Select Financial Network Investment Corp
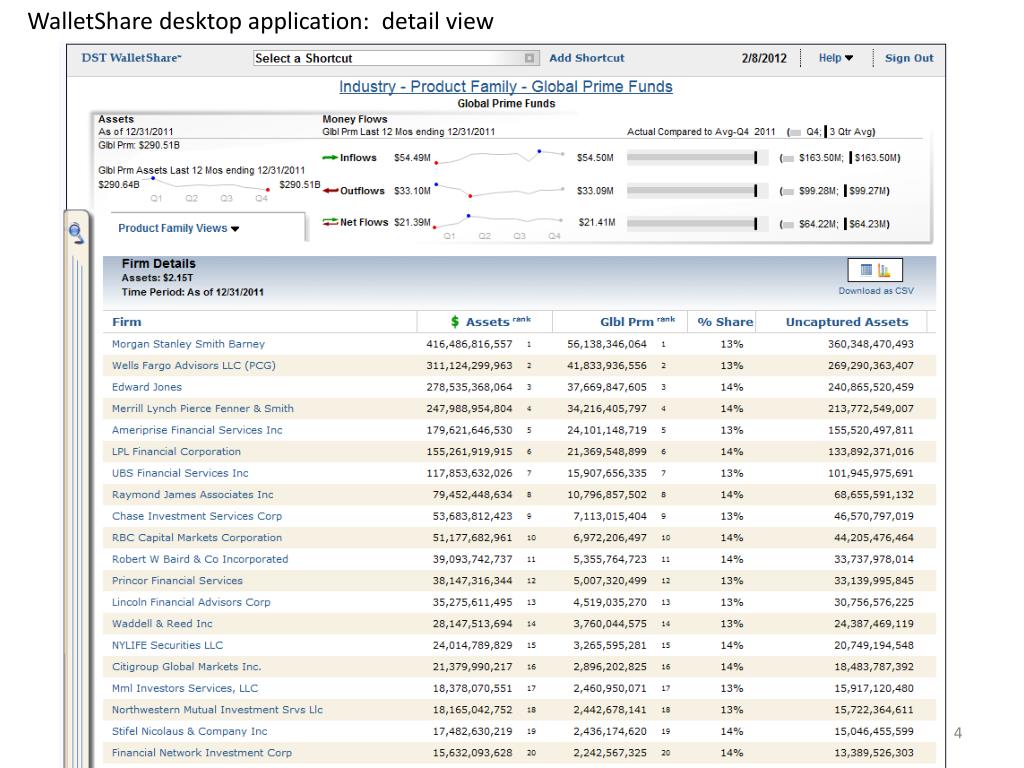This screenshot has height=768, width=1024. (x=202, y=754)
